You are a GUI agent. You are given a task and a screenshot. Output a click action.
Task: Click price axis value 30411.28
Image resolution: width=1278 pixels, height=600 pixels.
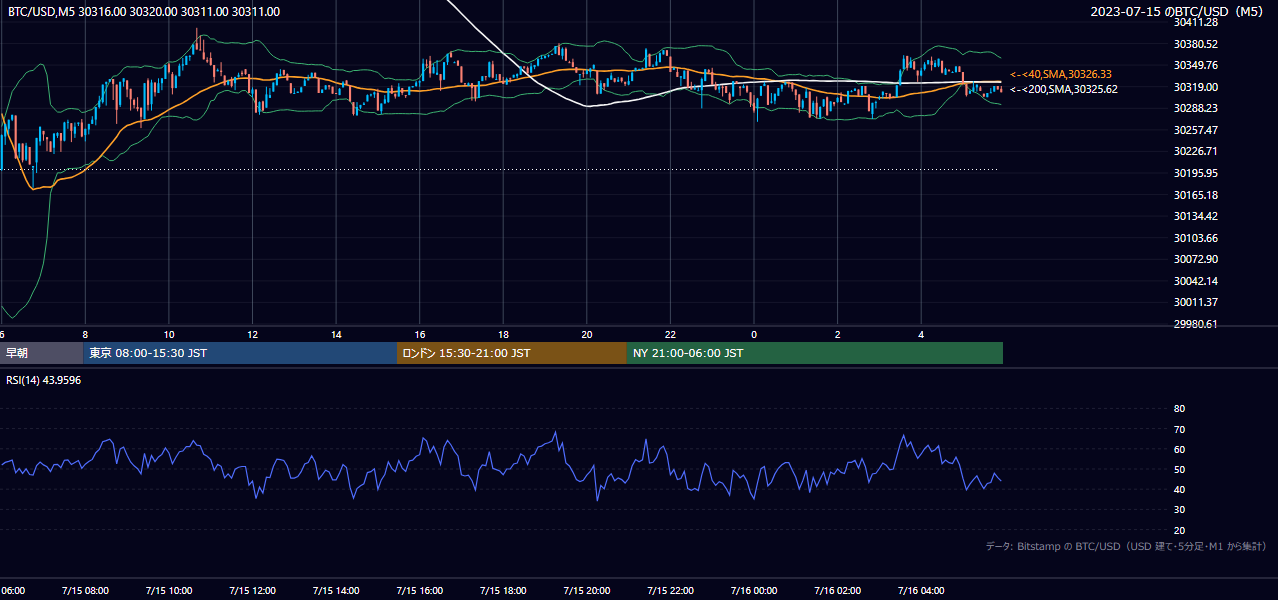(x=1195, y=22)
